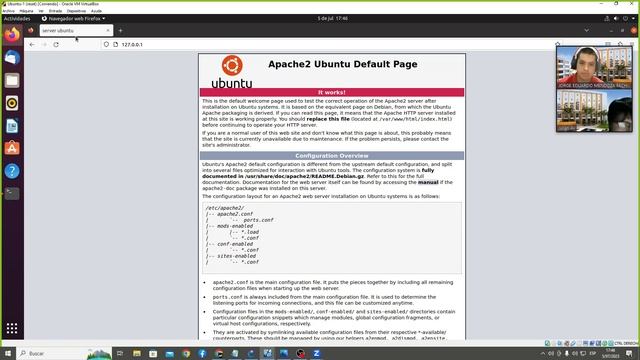
Task: Open Ubuntu Software store in the dock
Action: coord(12,148)
